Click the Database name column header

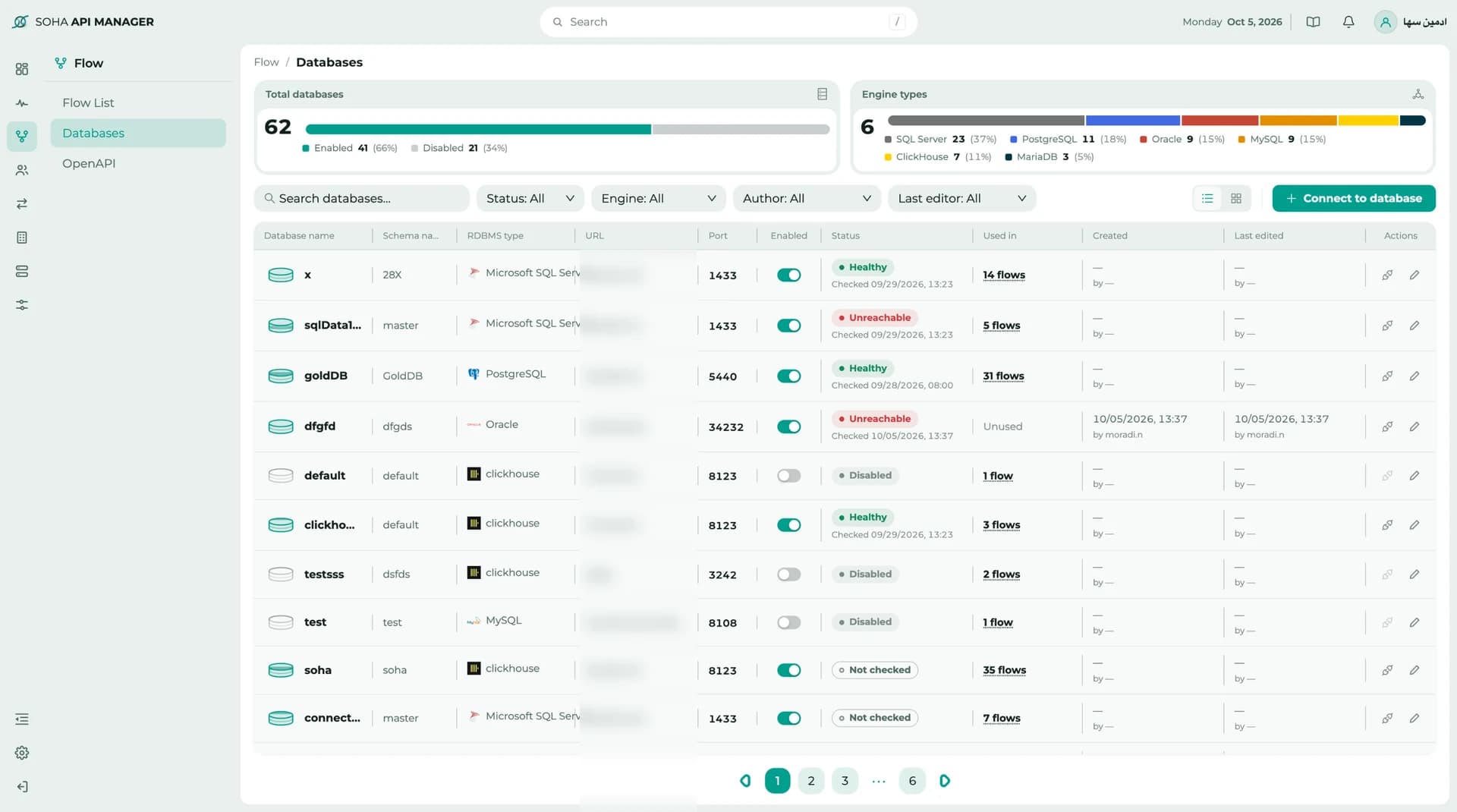coord(299,236)
